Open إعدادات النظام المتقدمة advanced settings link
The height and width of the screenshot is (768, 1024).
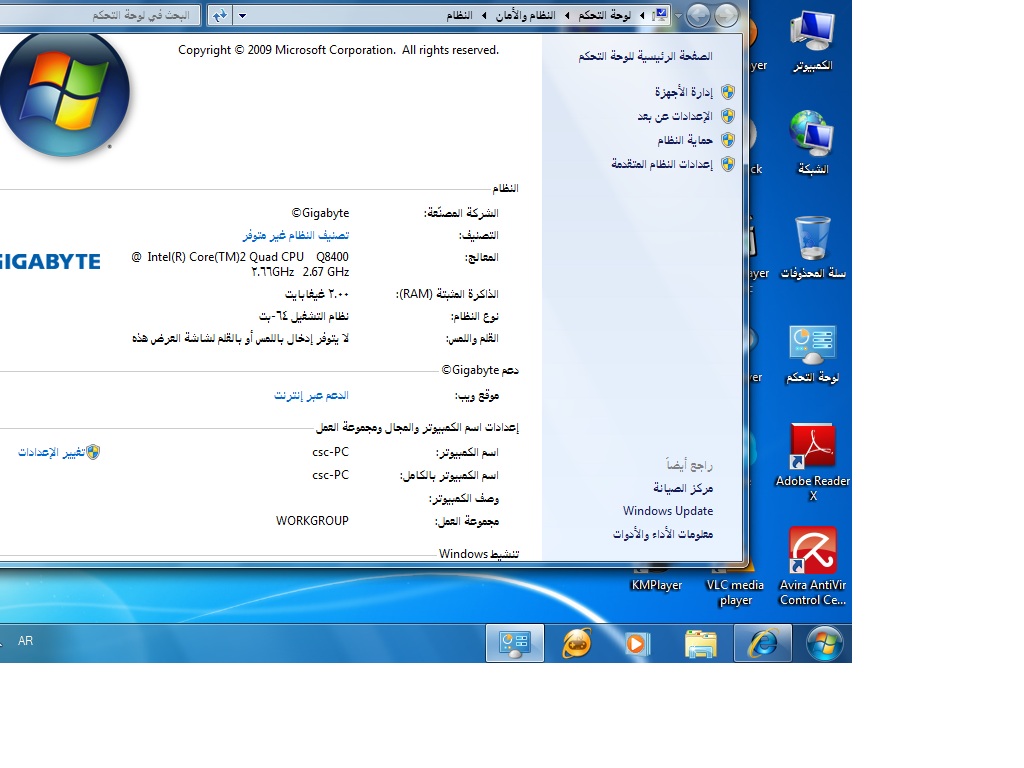pos(662,164)
